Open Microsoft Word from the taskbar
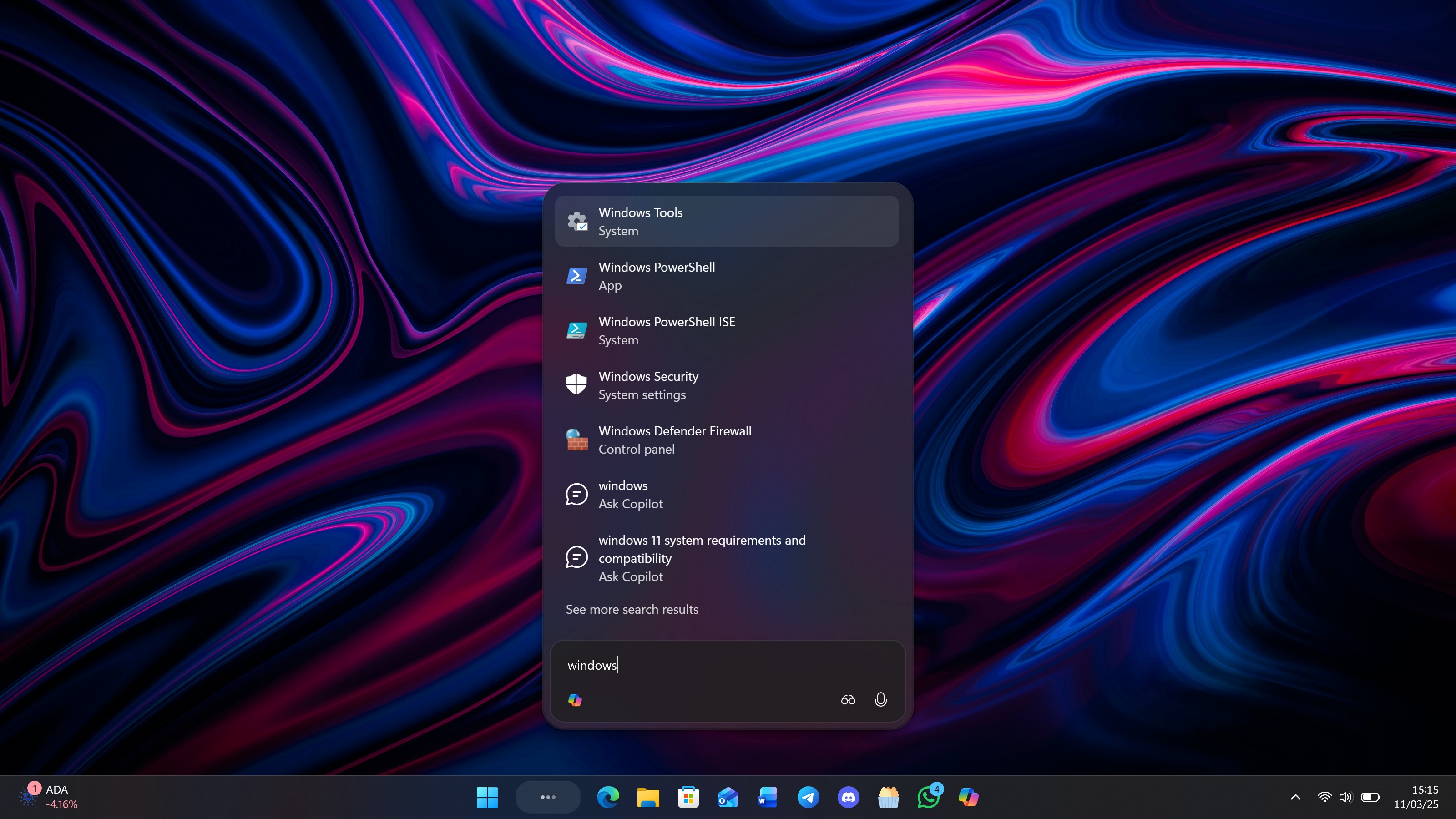 (768, 797)
